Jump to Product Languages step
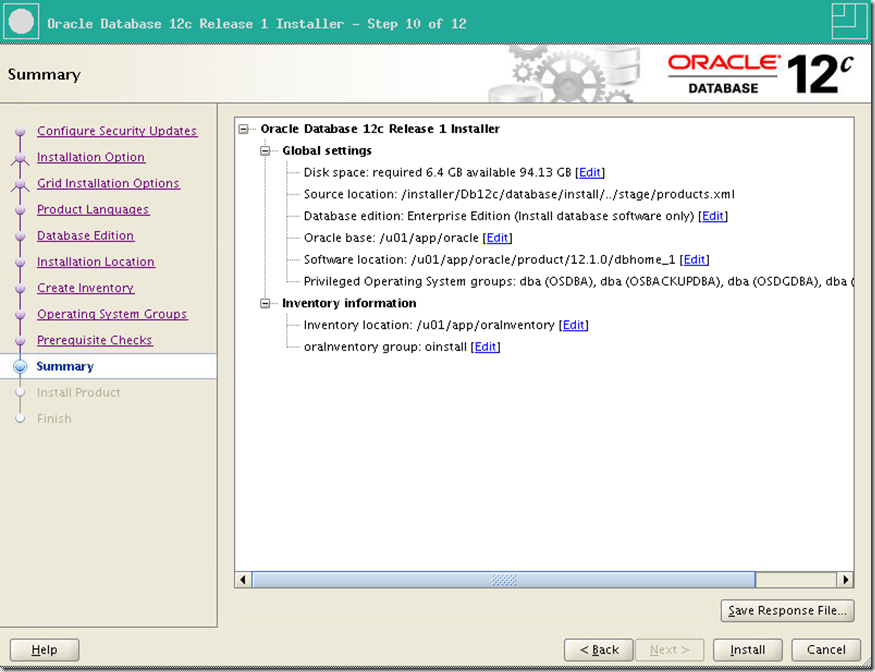The height and width of the screenshot is (672, 875). [93, 209]
